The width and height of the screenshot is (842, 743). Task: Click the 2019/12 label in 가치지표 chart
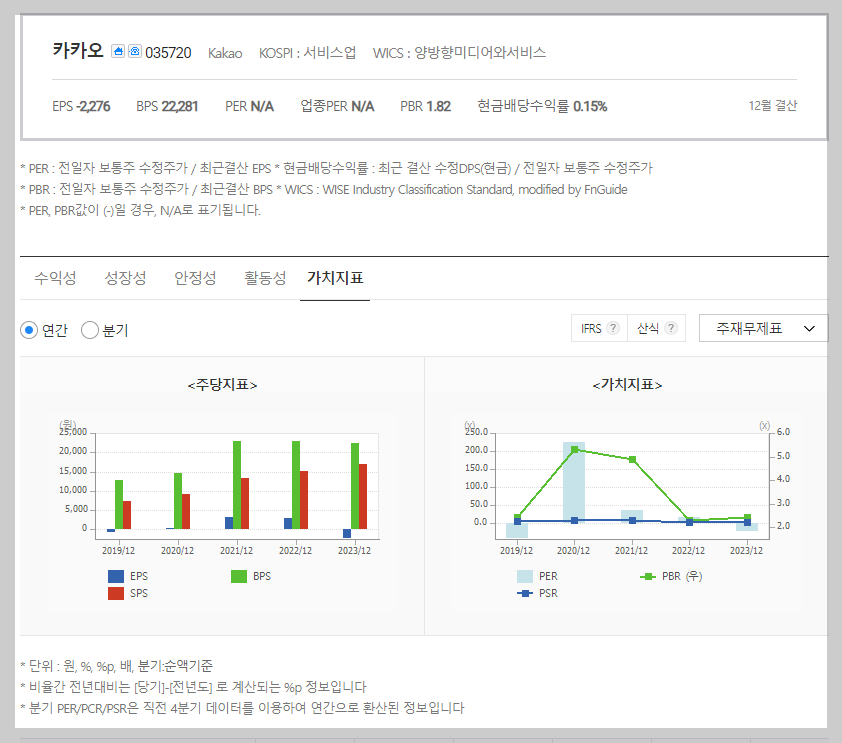click(x=517, y=550)
